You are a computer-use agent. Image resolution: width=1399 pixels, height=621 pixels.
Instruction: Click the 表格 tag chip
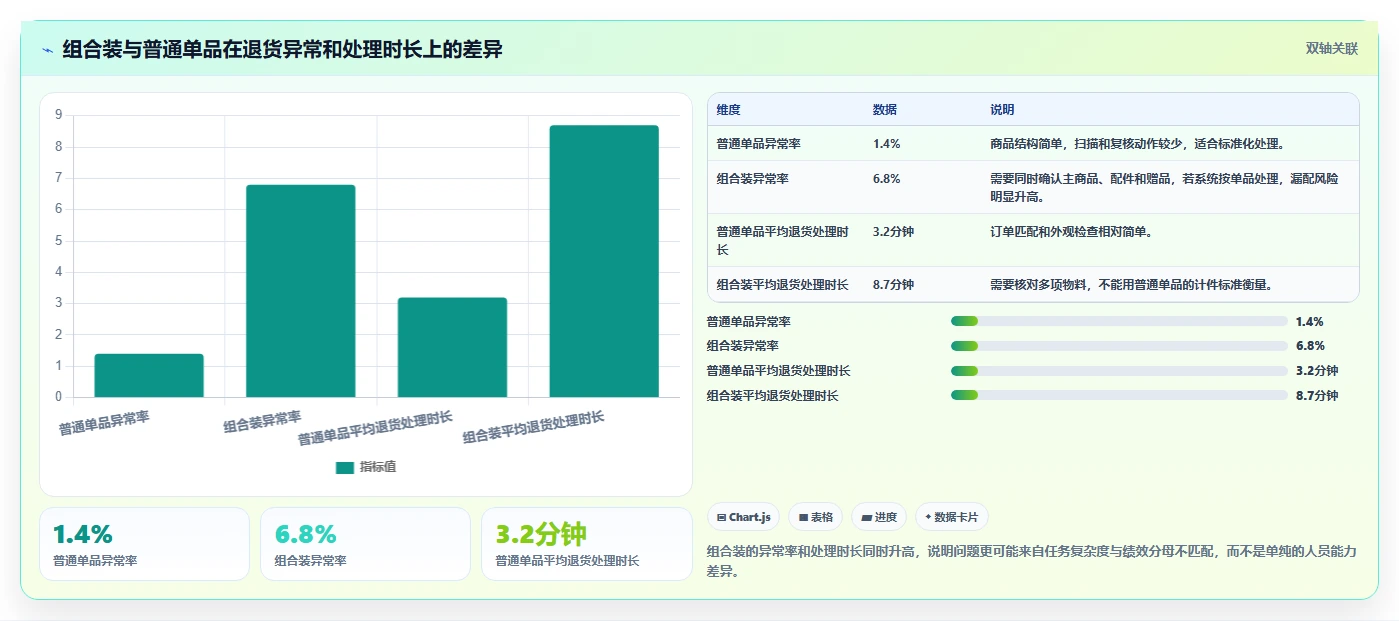tap(815, 517)
